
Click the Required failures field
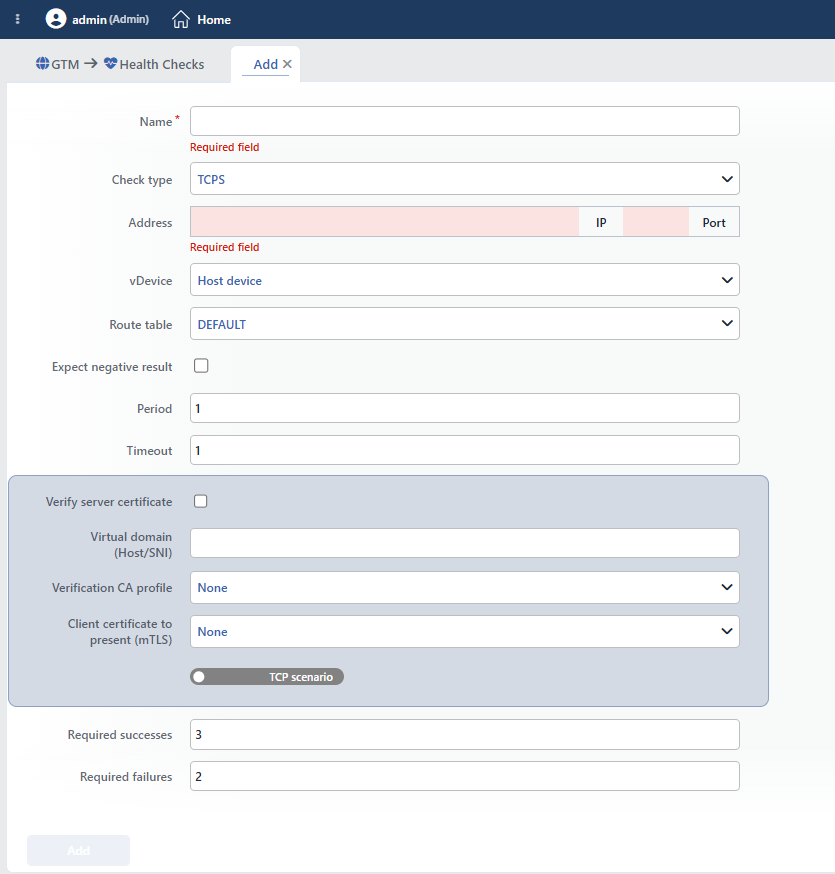point(465,776)
